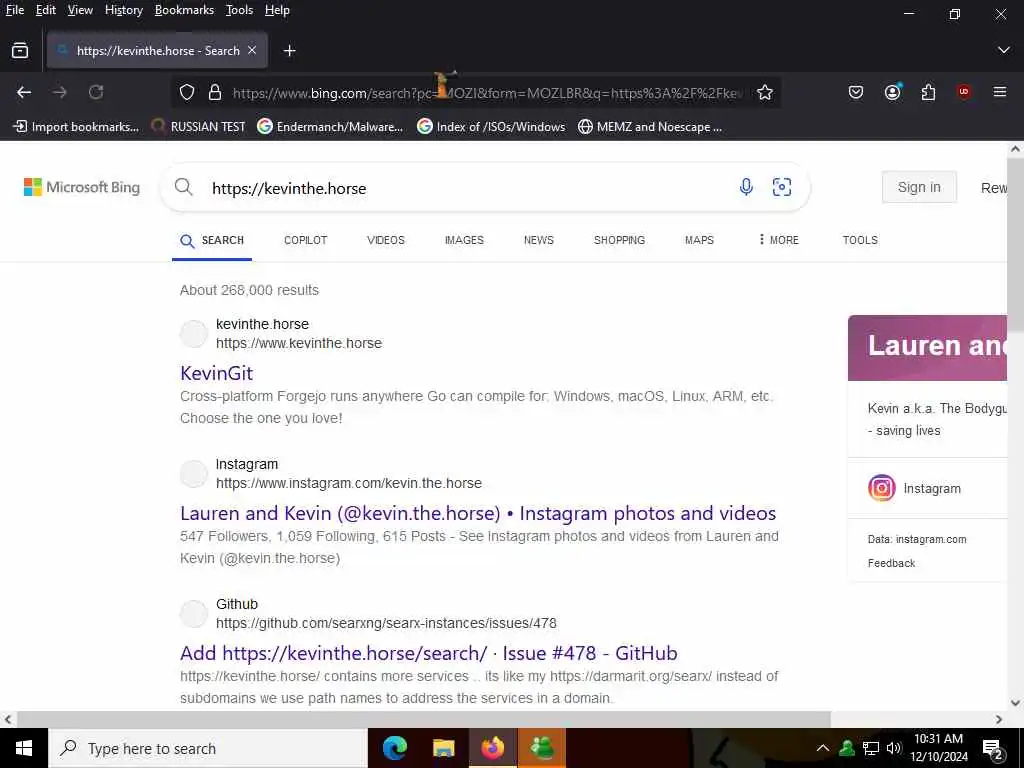Click Feedback in the side panel
Image resolution: width=1024 pixels, height=768 pixels.
click(891, 563)
